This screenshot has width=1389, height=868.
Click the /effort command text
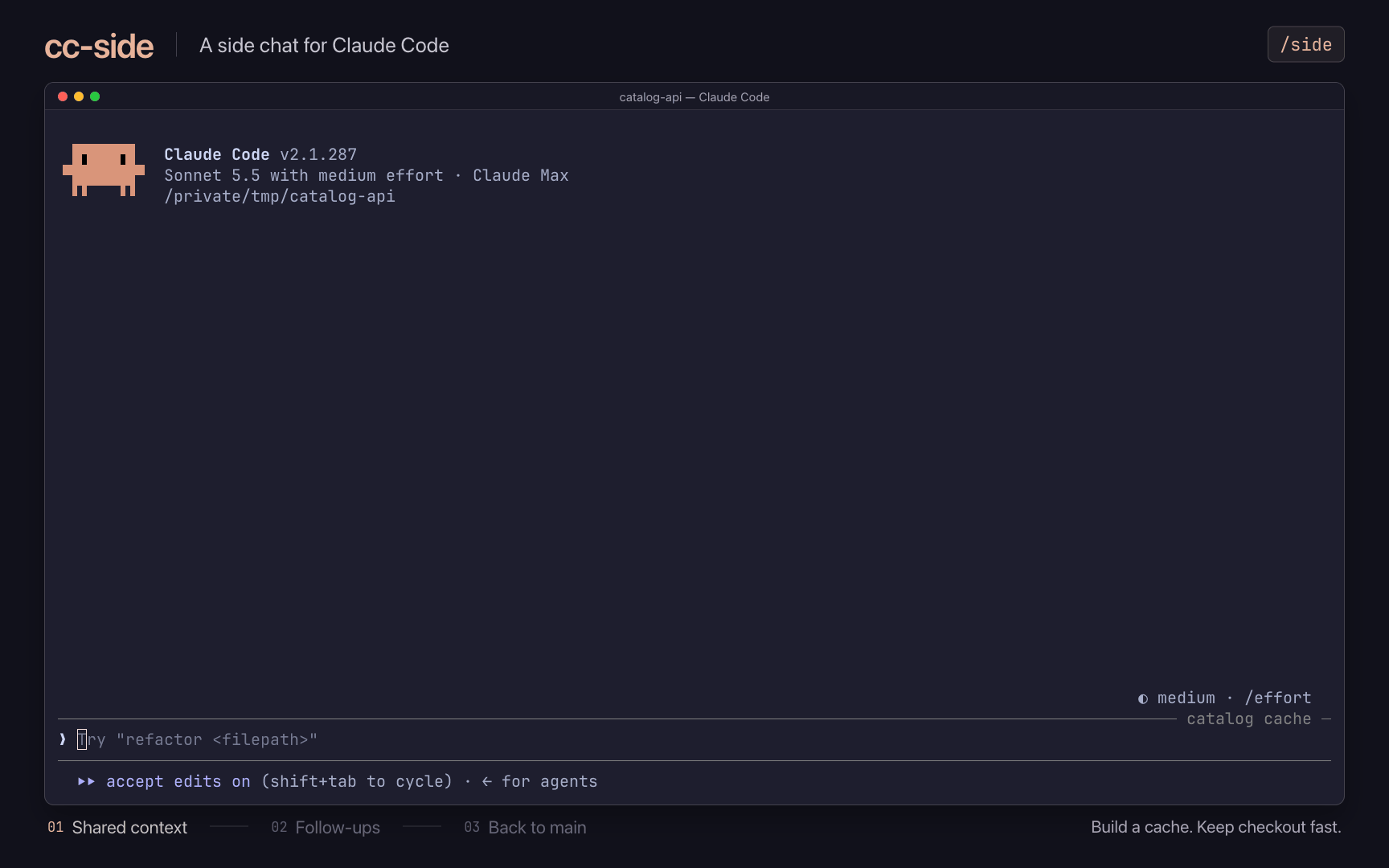coord(1278,698)
